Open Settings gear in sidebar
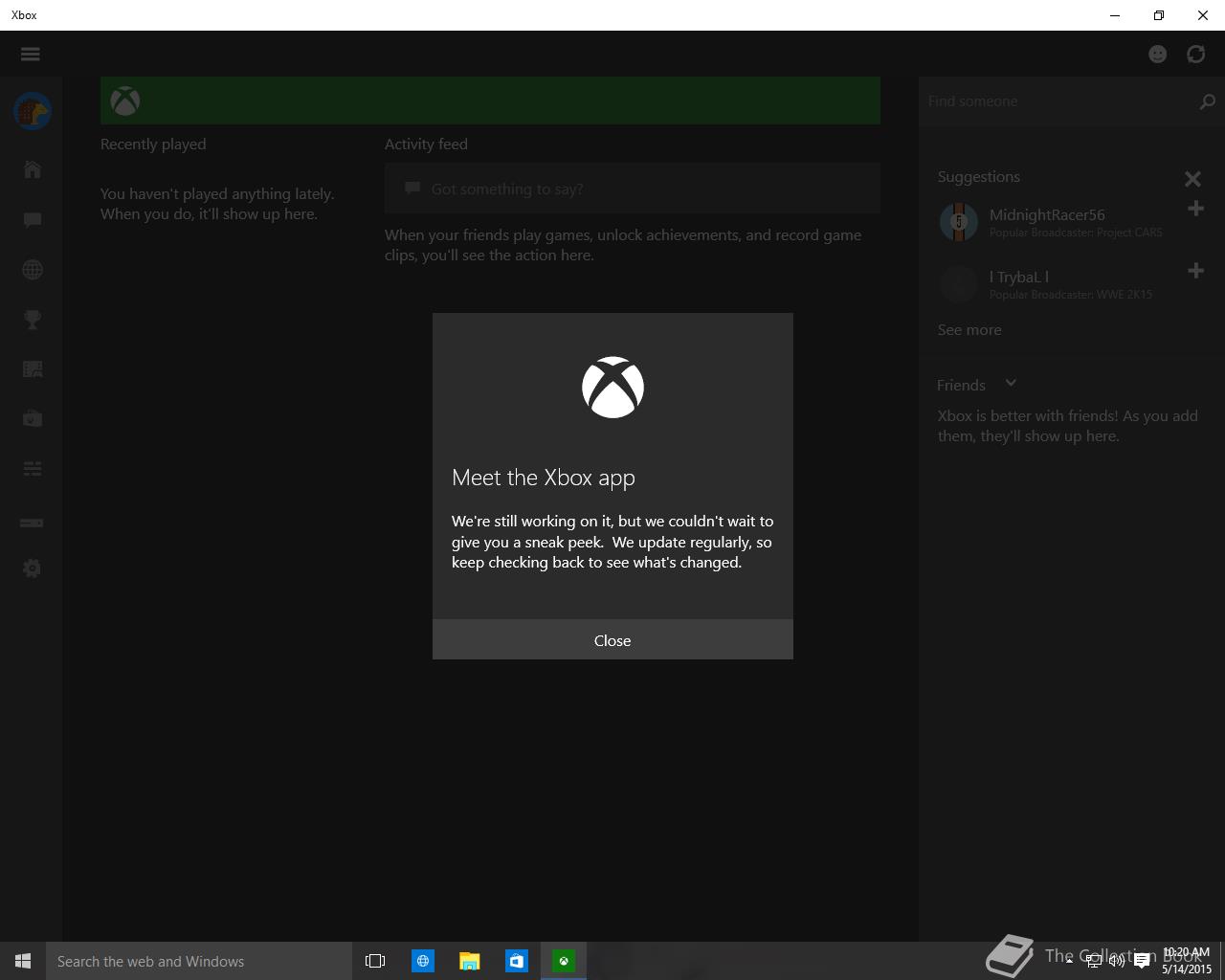This screenshot has height=980, width=1225. coord(32,568)
